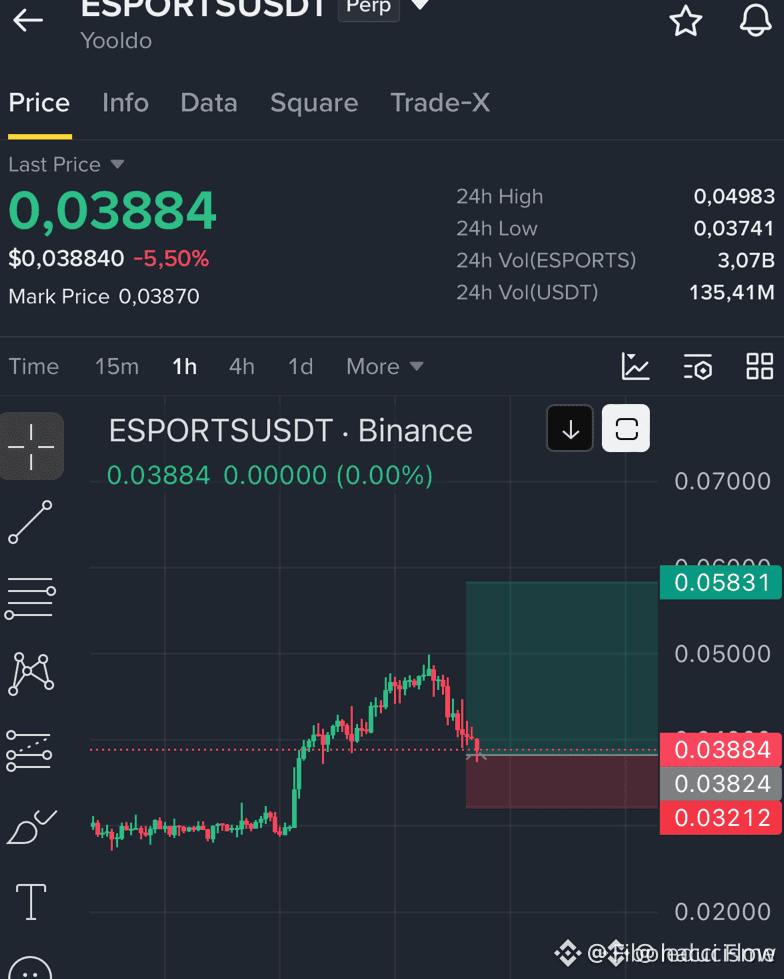This screenshot has width=784, height=979.
Task: Open chart indicators icon
Action: point(635,366)
